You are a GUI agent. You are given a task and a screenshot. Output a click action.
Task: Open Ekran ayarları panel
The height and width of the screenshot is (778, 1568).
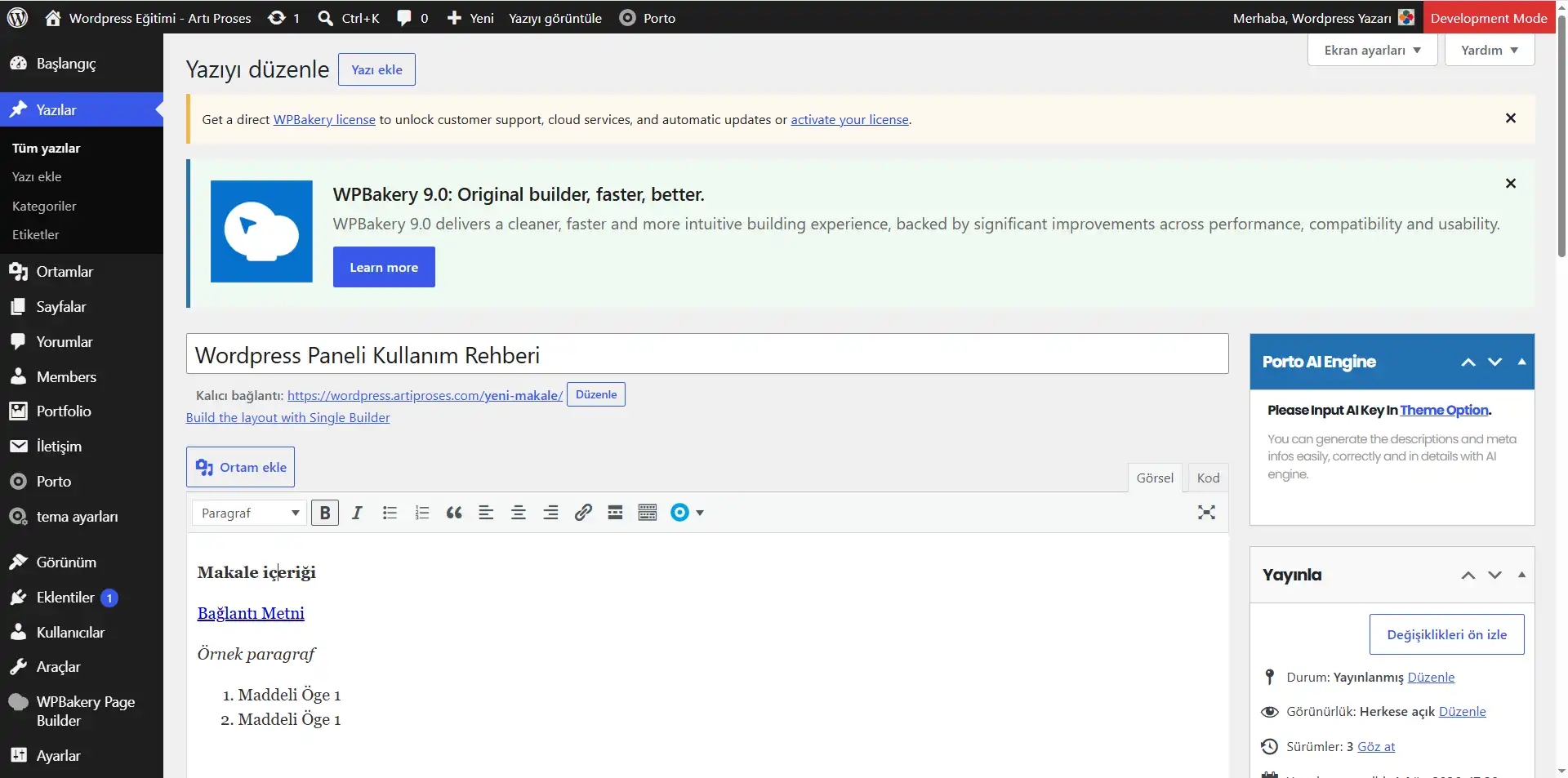(x=1372, y=50)
